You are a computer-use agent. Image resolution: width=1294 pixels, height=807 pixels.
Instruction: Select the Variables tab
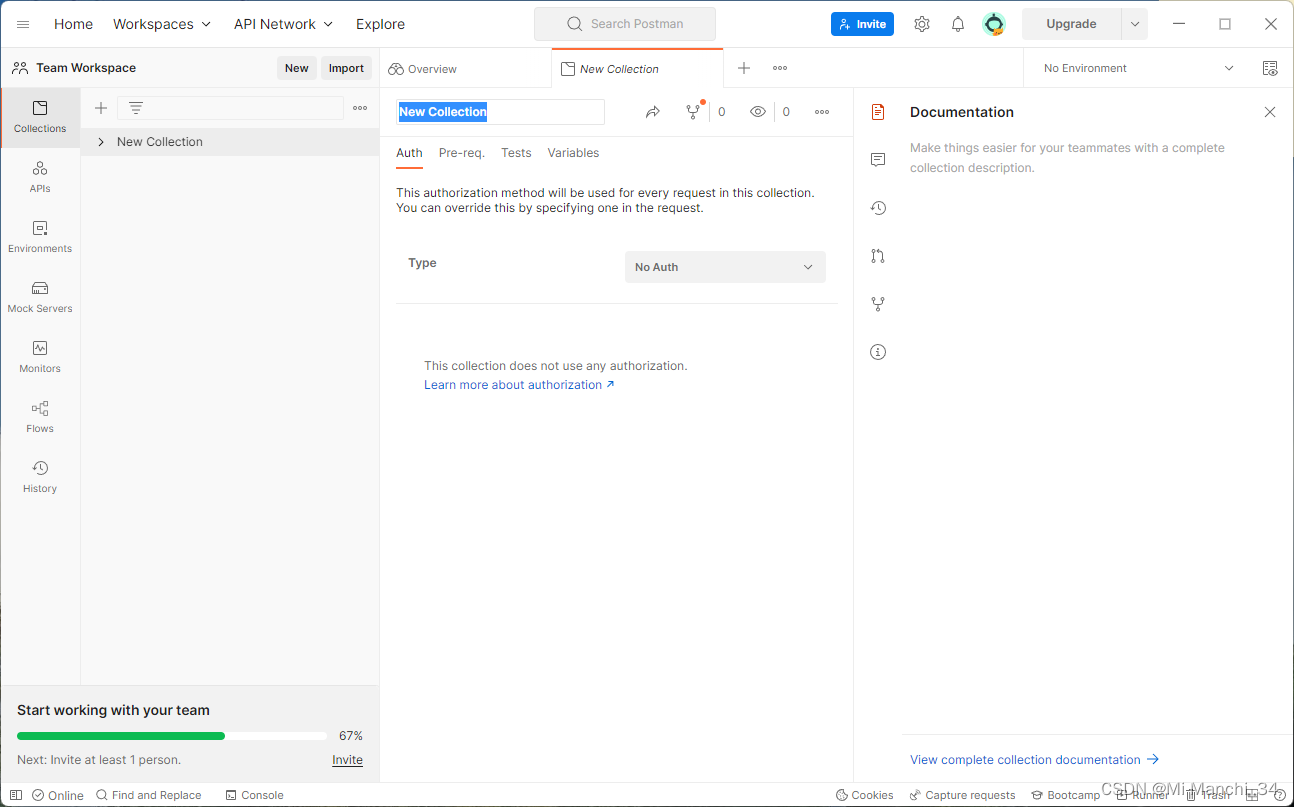(573, 153)
